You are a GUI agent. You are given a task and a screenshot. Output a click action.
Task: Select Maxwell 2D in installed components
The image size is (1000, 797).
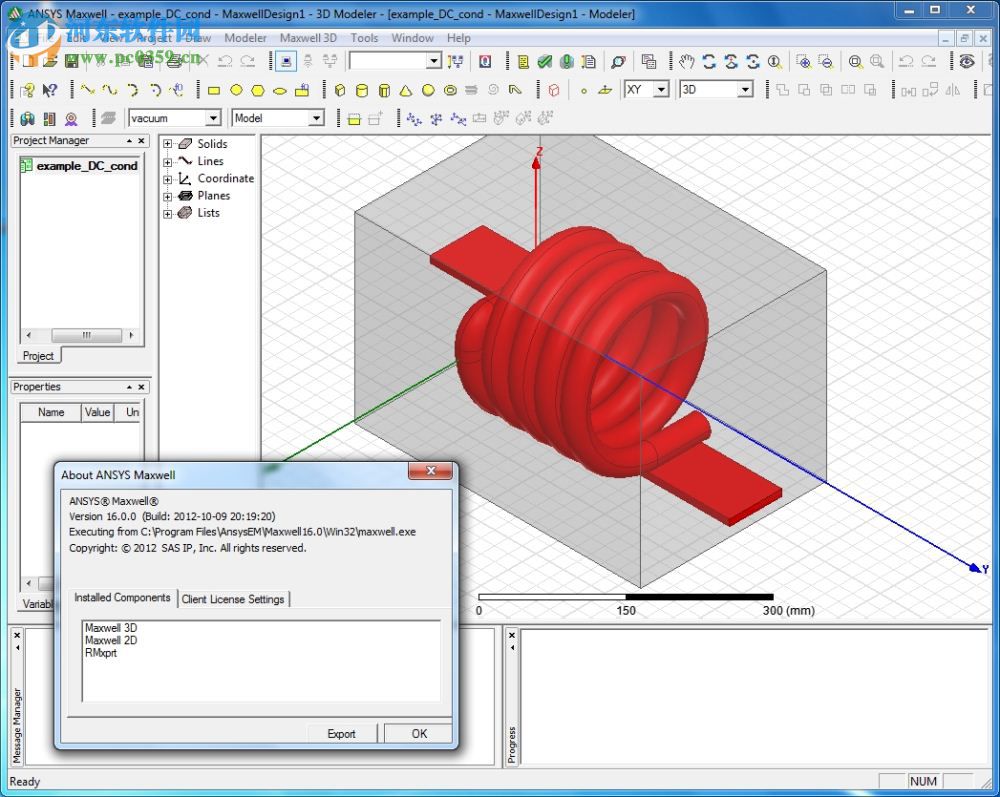pyautogui.click(x=111, y=640)
